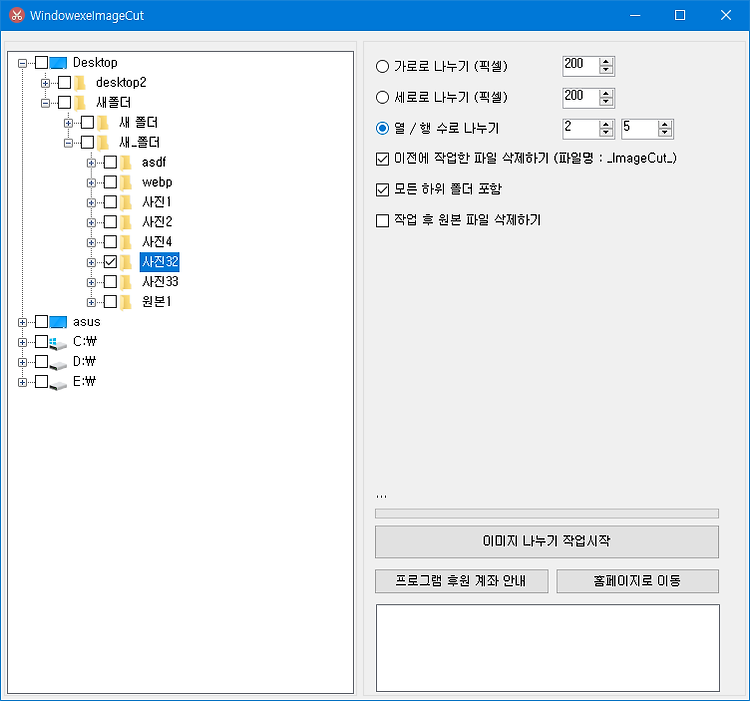Increase 가로로 나누기 pixel value spinner
The image size is (750, 701).
606,62
